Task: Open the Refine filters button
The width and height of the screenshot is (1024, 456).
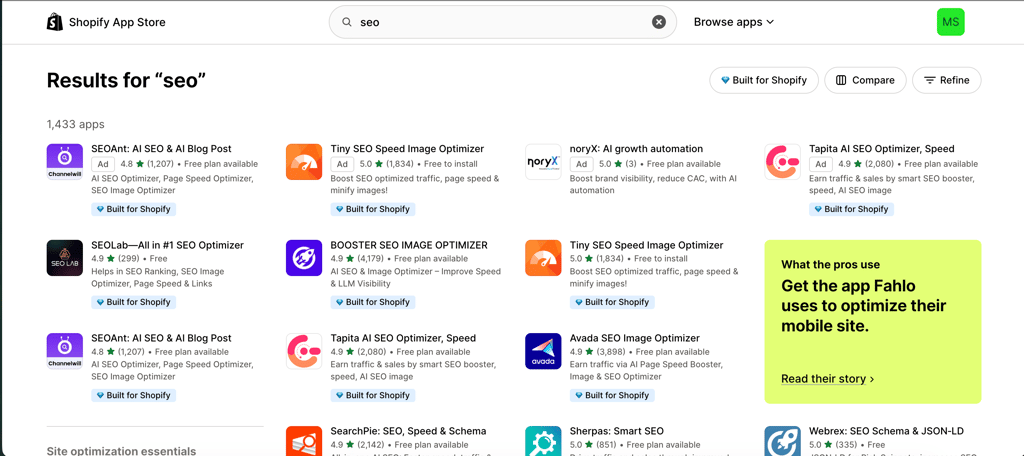Action: 946,80
